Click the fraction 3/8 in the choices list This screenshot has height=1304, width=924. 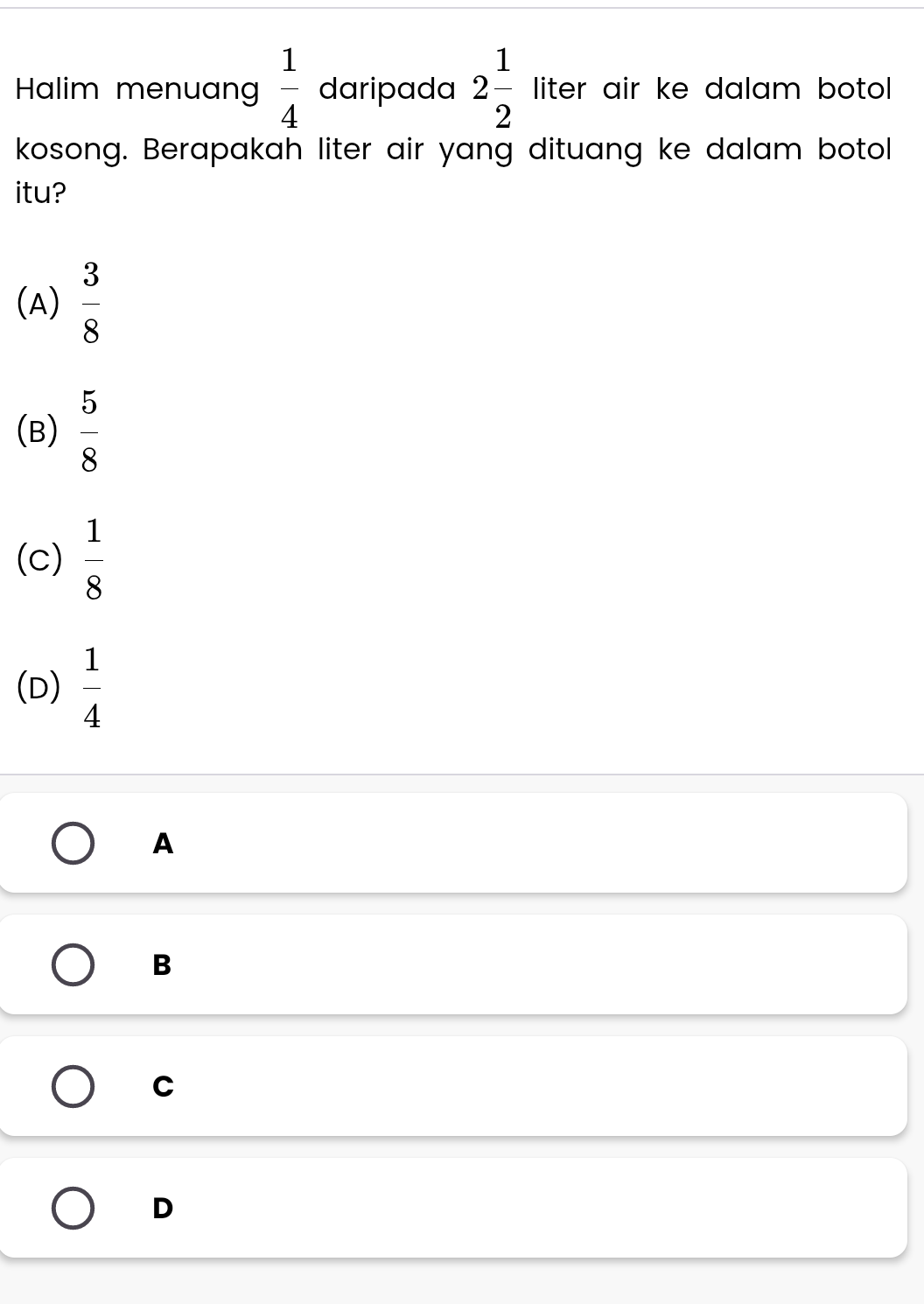pos(91,304)
